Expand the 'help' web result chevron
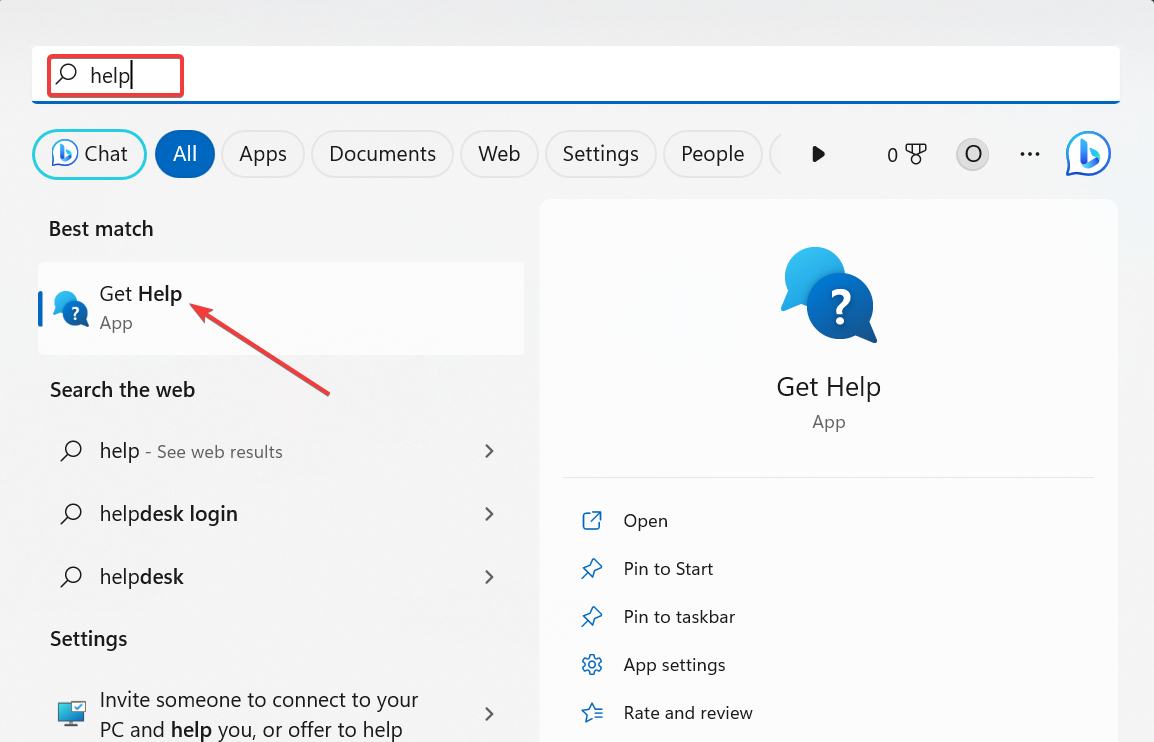 489,450
